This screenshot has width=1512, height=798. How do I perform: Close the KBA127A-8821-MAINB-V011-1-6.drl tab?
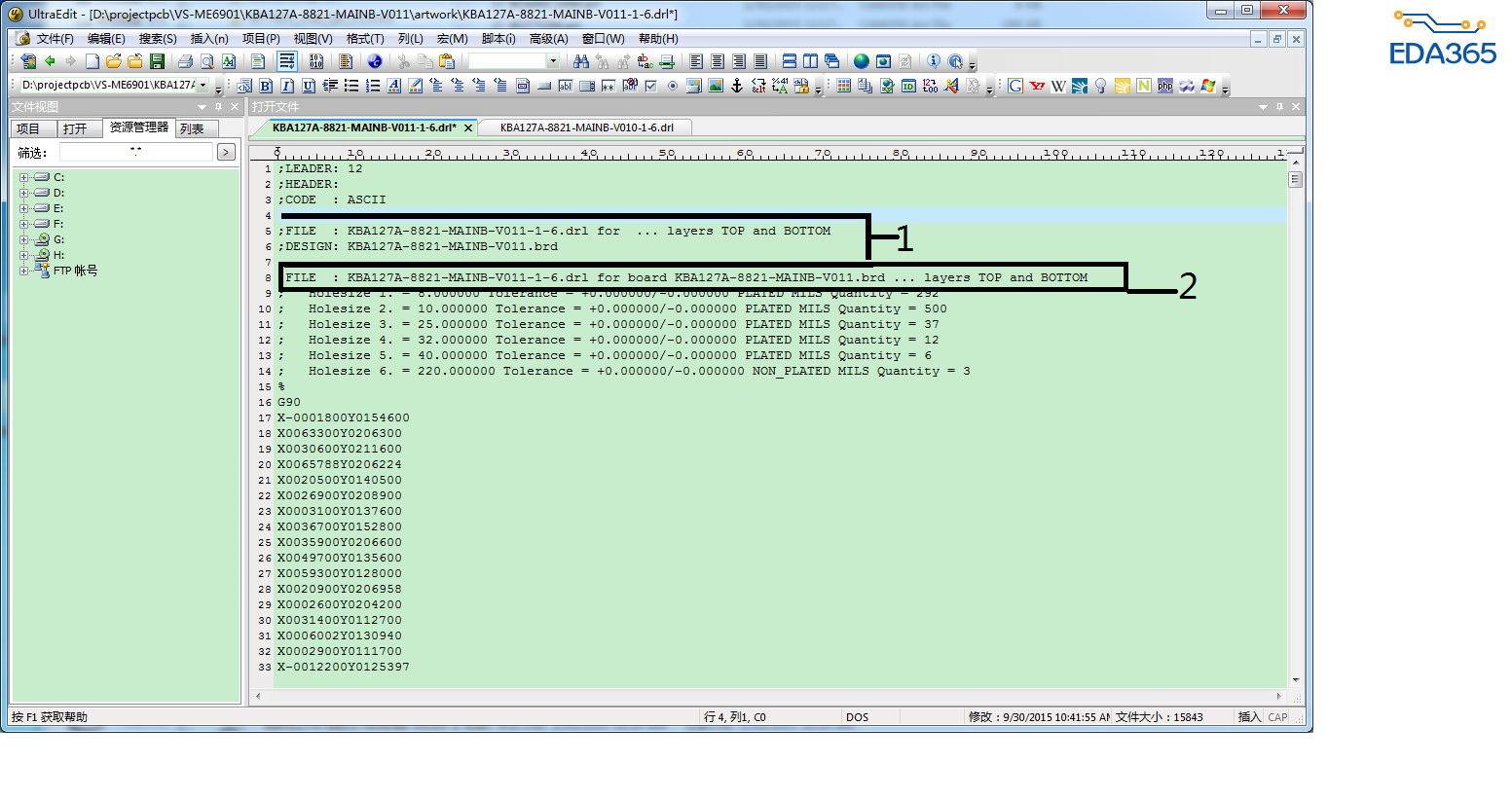468,127
